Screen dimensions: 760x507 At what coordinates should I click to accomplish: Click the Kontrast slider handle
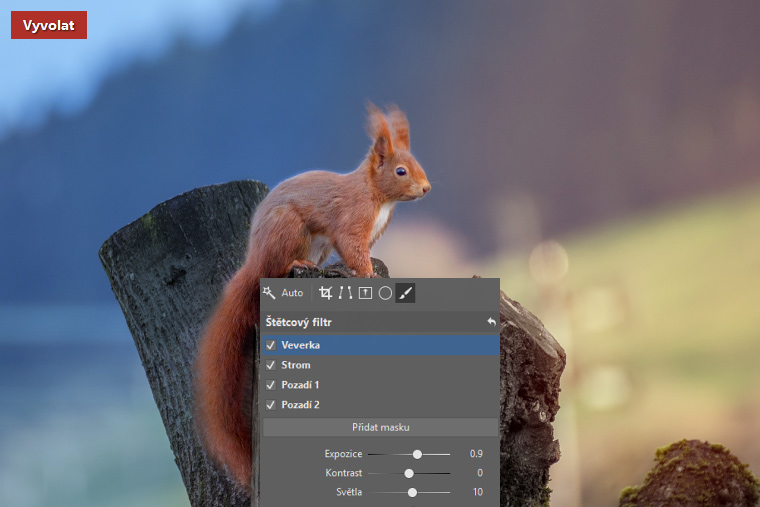point(409,473)
